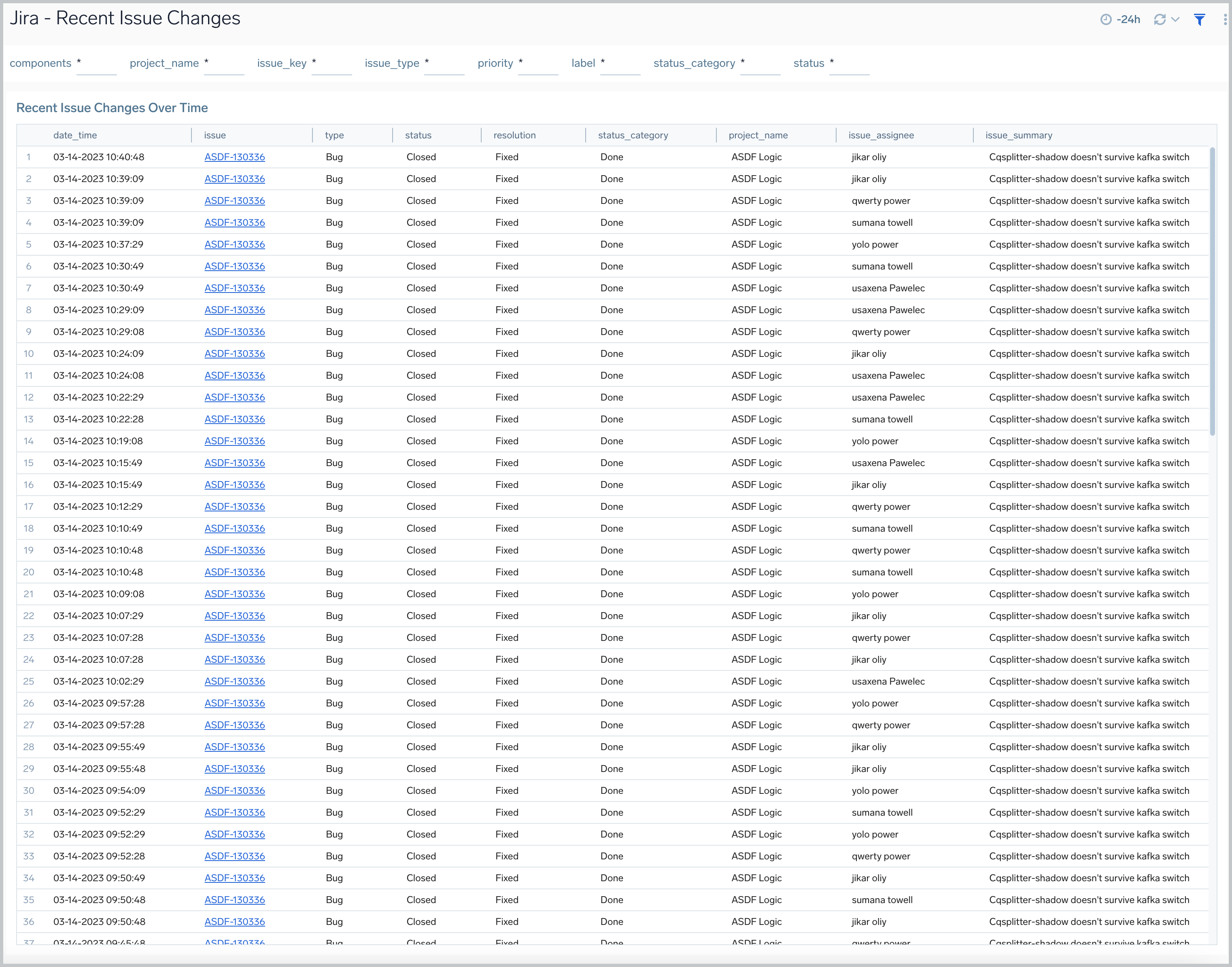The image size is (1232, 967).
Task: Sort by status column header
Action: (418, 135)
